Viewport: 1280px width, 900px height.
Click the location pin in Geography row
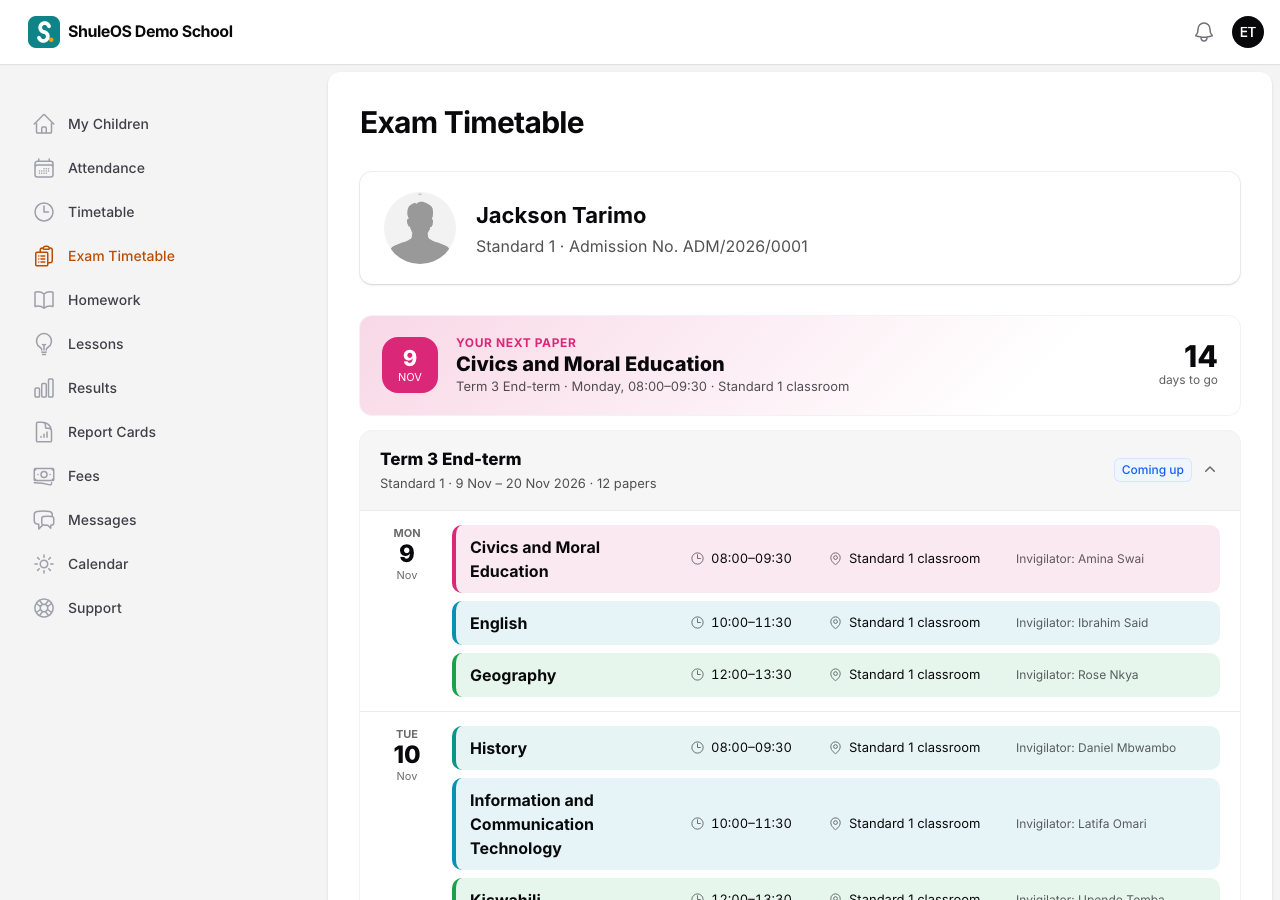836,675
